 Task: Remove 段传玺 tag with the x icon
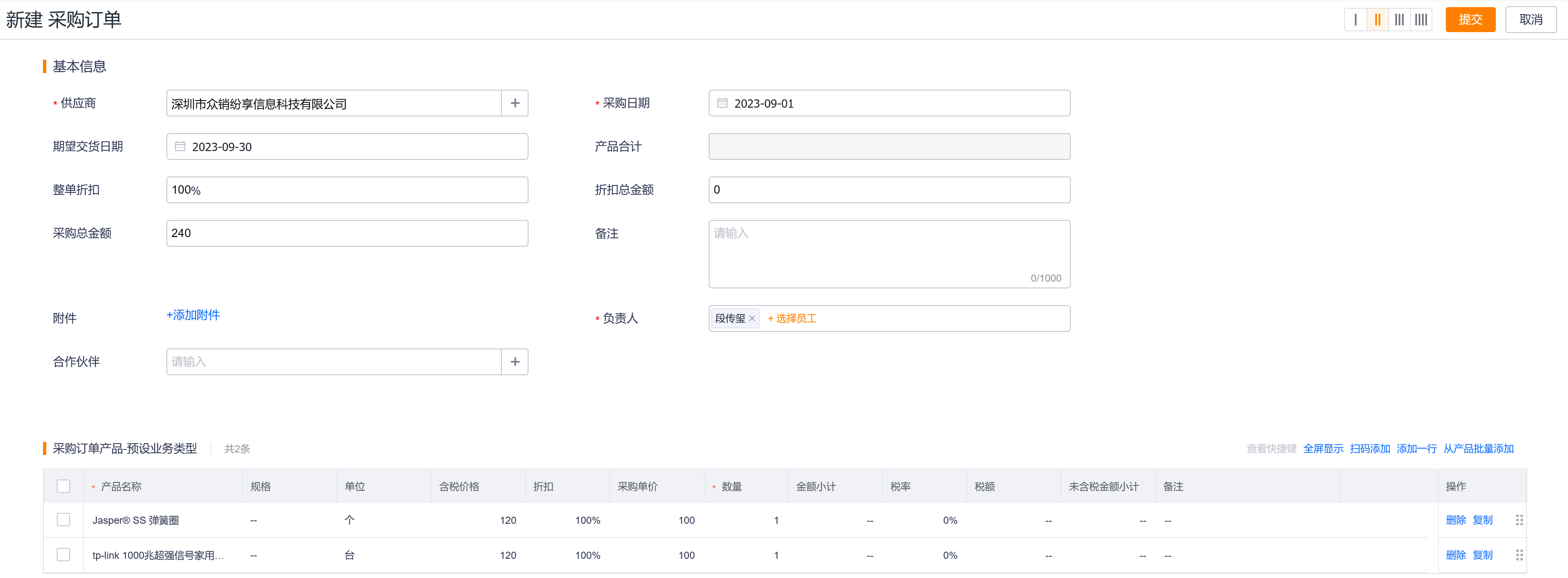pos(752,318)
